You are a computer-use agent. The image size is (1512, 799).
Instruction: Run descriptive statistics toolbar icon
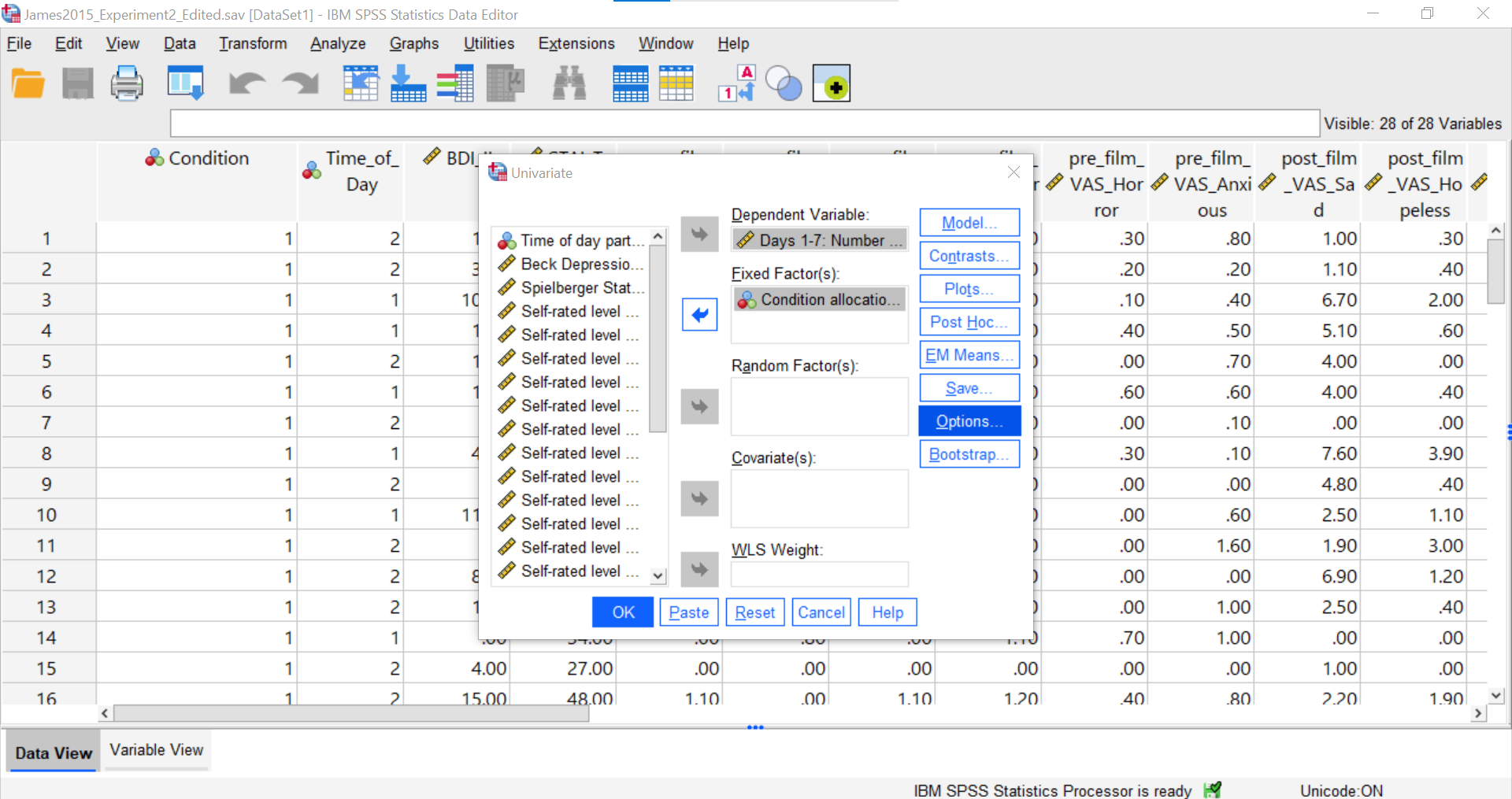[x=506, y=83]
